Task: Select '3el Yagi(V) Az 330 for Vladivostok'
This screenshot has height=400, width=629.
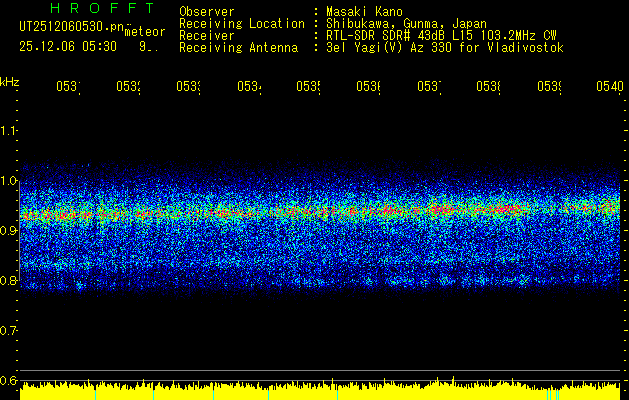Action: click(445, 48)
